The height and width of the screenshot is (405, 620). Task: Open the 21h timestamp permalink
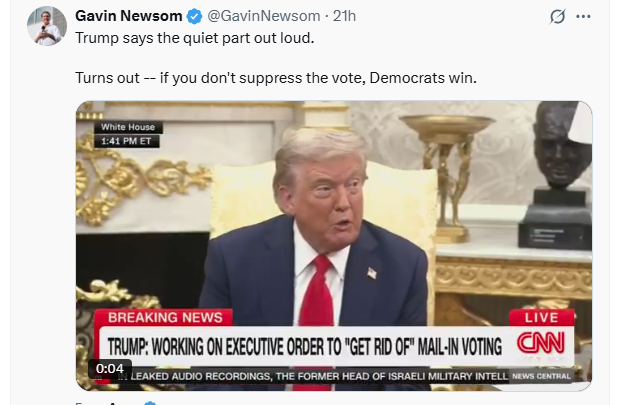344,16
